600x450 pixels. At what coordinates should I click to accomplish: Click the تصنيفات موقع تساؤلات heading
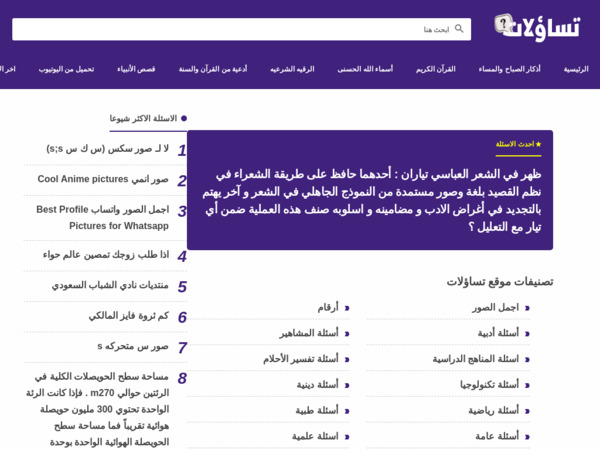pyautogui.click(x=500, y=282)
